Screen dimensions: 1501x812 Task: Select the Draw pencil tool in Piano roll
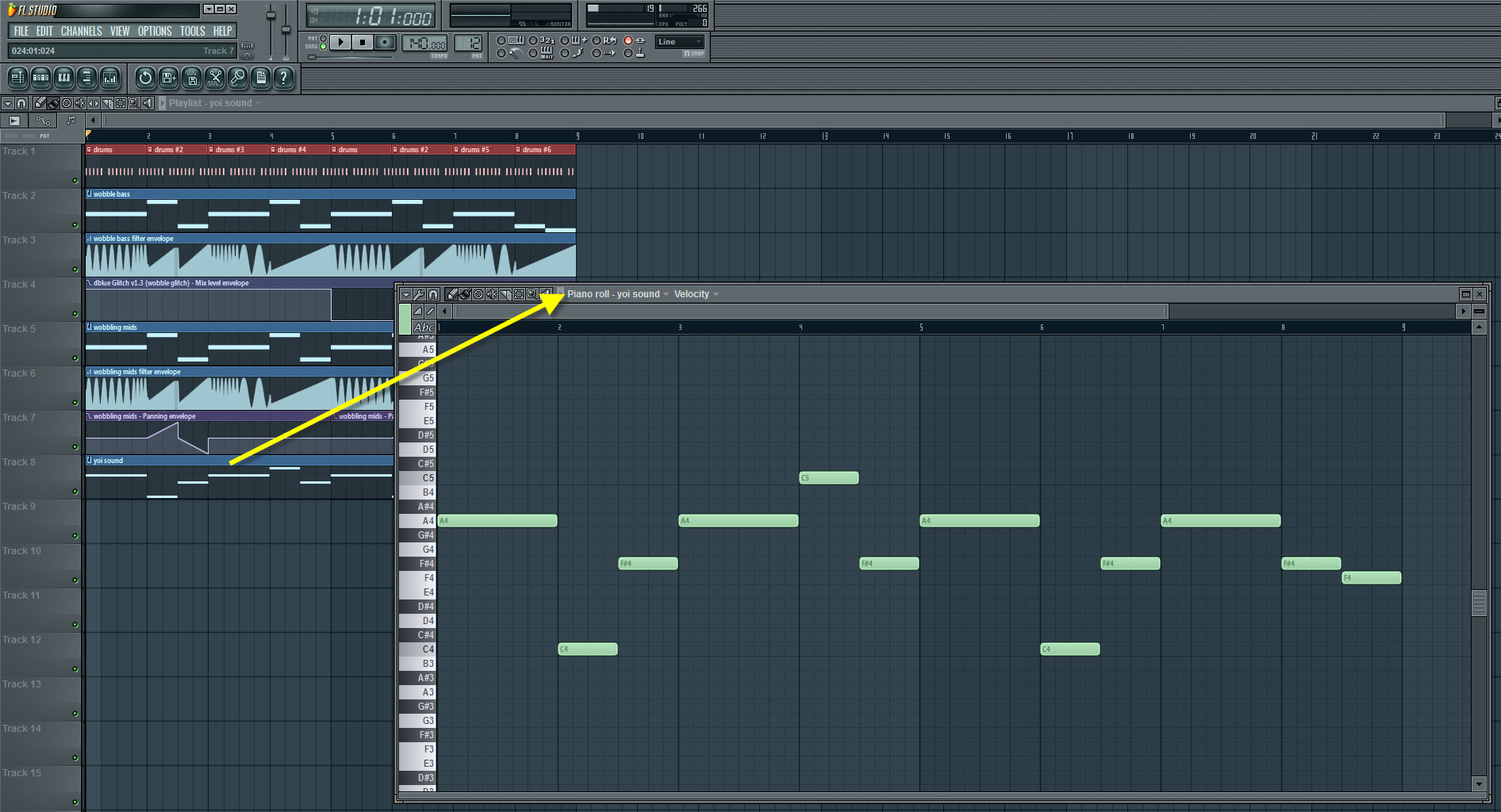pyautogui.click(x=452, y=294)
